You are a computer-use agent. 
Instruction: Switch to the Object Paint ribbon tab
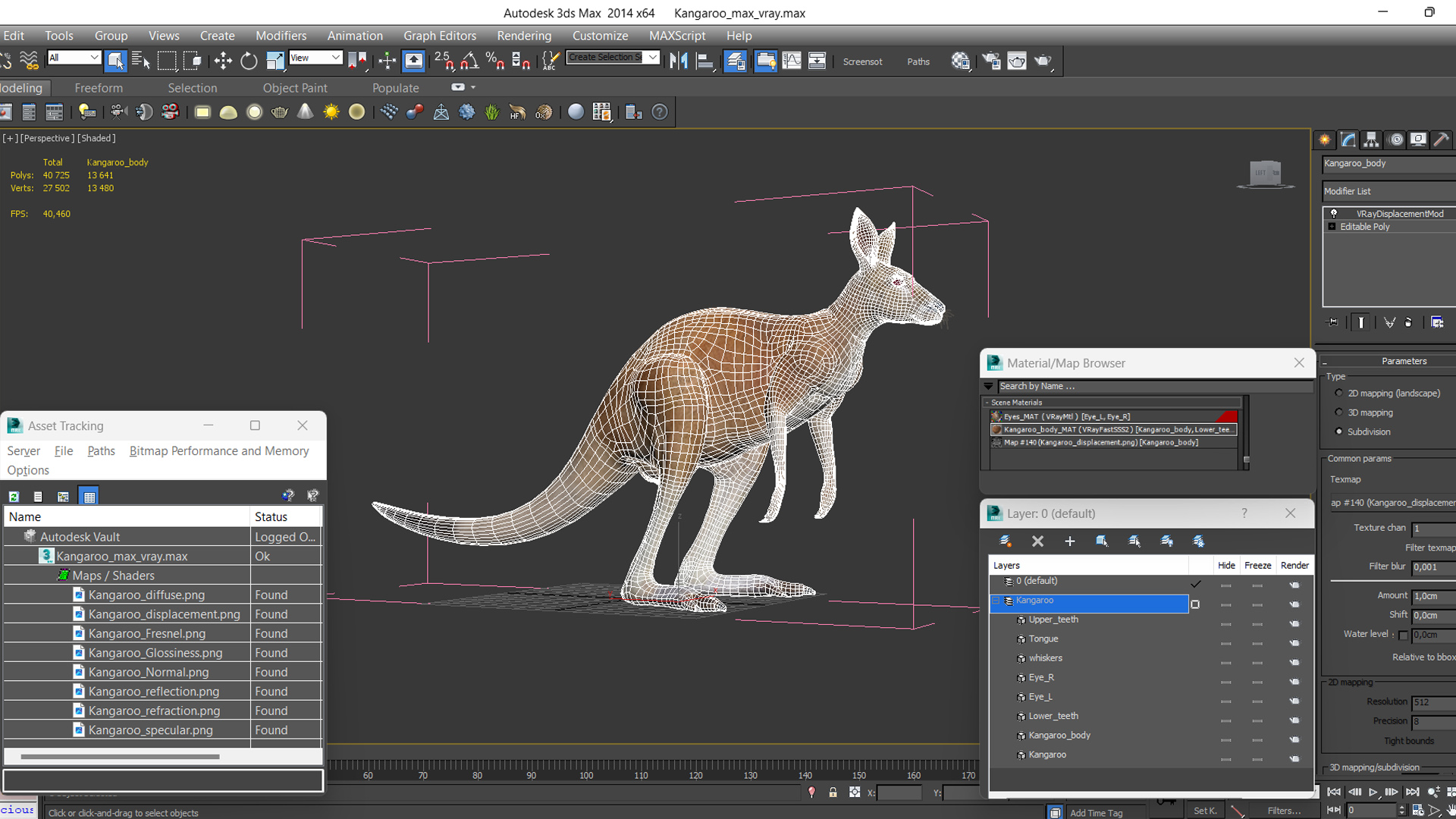295,88
